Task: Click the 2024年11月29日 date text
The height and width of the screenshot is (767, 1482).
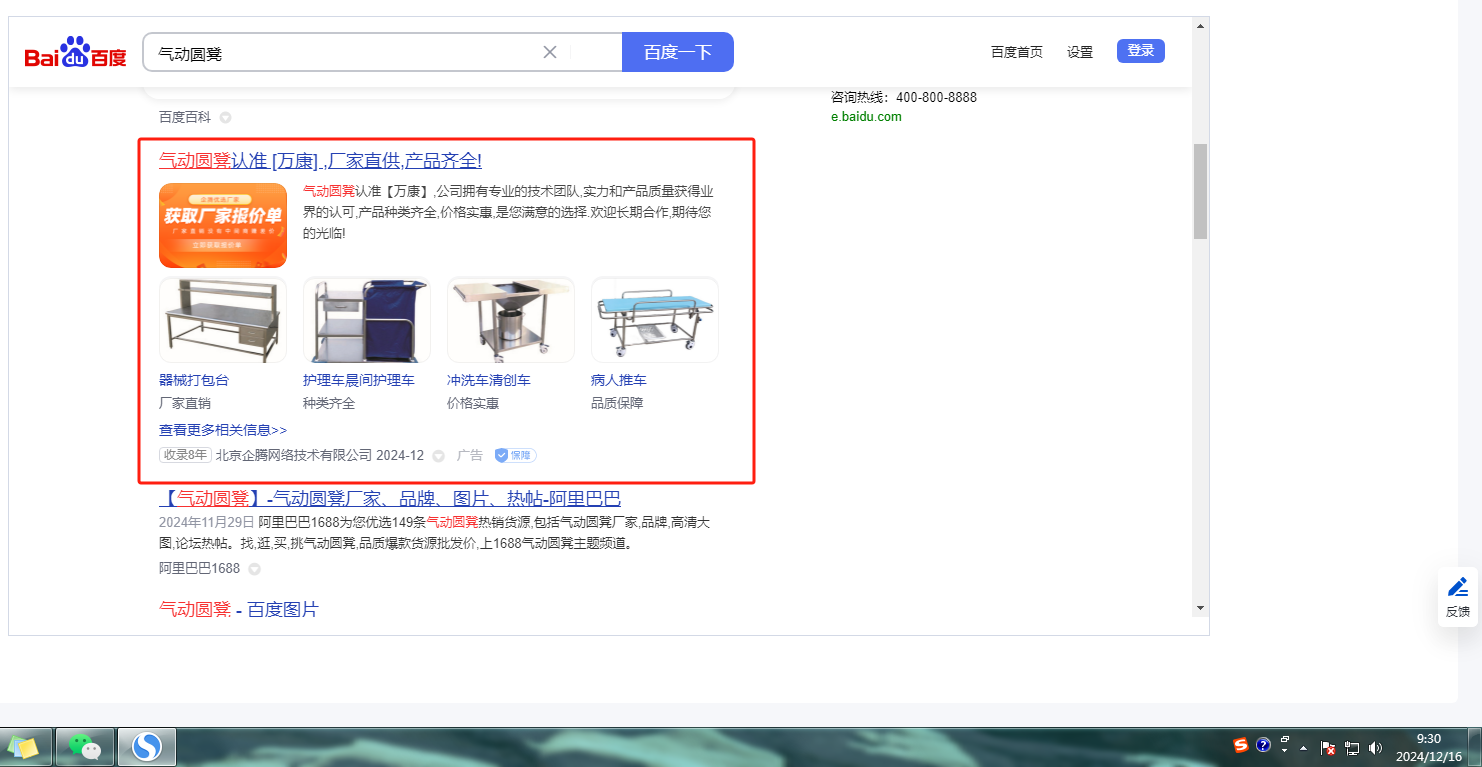Action: (x=207, y=522)
